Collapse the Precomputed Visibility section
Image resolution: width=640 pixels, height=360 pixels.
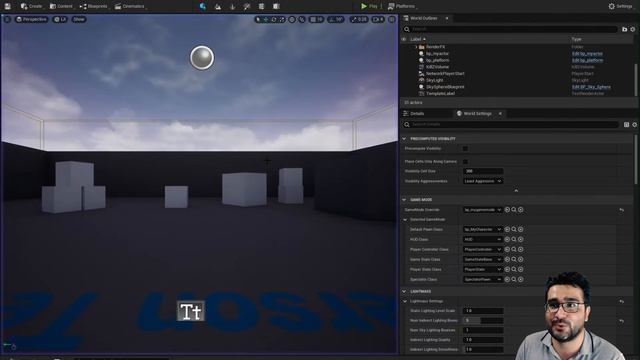pyautogui.click(x=404, y=139)
